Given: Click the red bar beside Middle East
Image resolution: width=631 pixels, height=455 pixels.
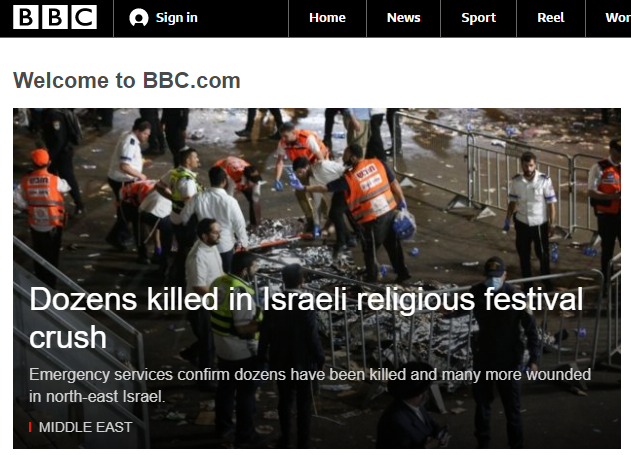Looking at the screenshot, I should (x=30, y=427).
